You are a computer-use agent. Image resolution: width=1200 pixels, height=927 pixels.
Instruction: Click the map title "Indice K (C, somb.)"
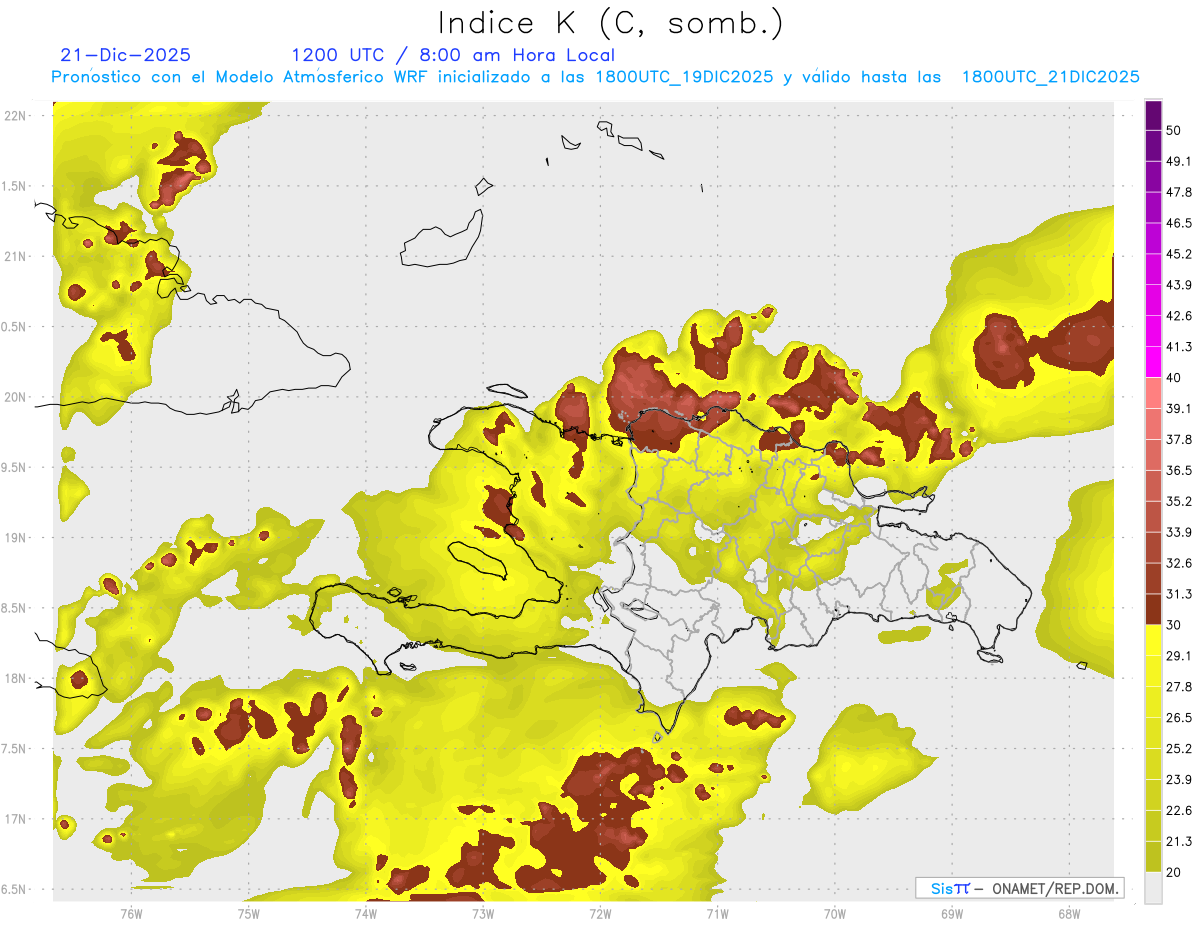[610, 23]
